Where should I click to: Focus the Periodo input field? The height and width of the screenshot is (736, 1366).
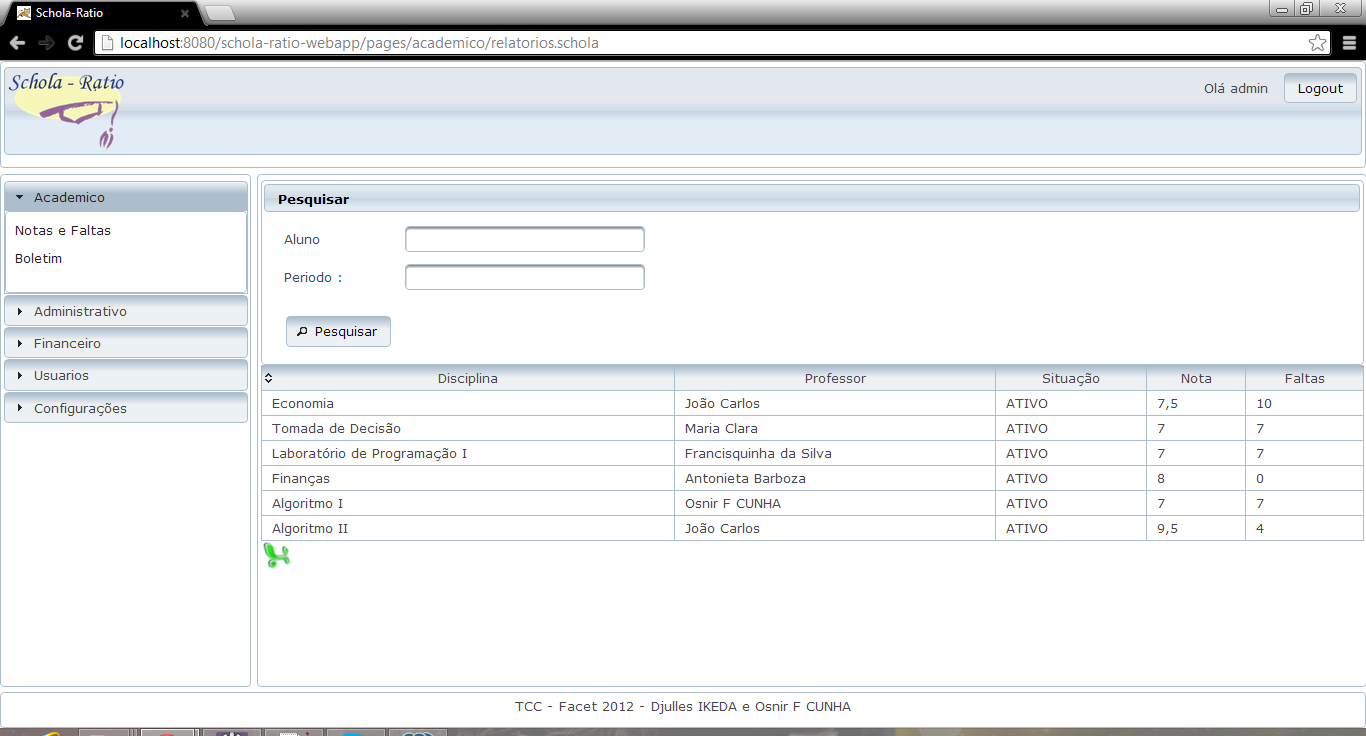point(524,277)
